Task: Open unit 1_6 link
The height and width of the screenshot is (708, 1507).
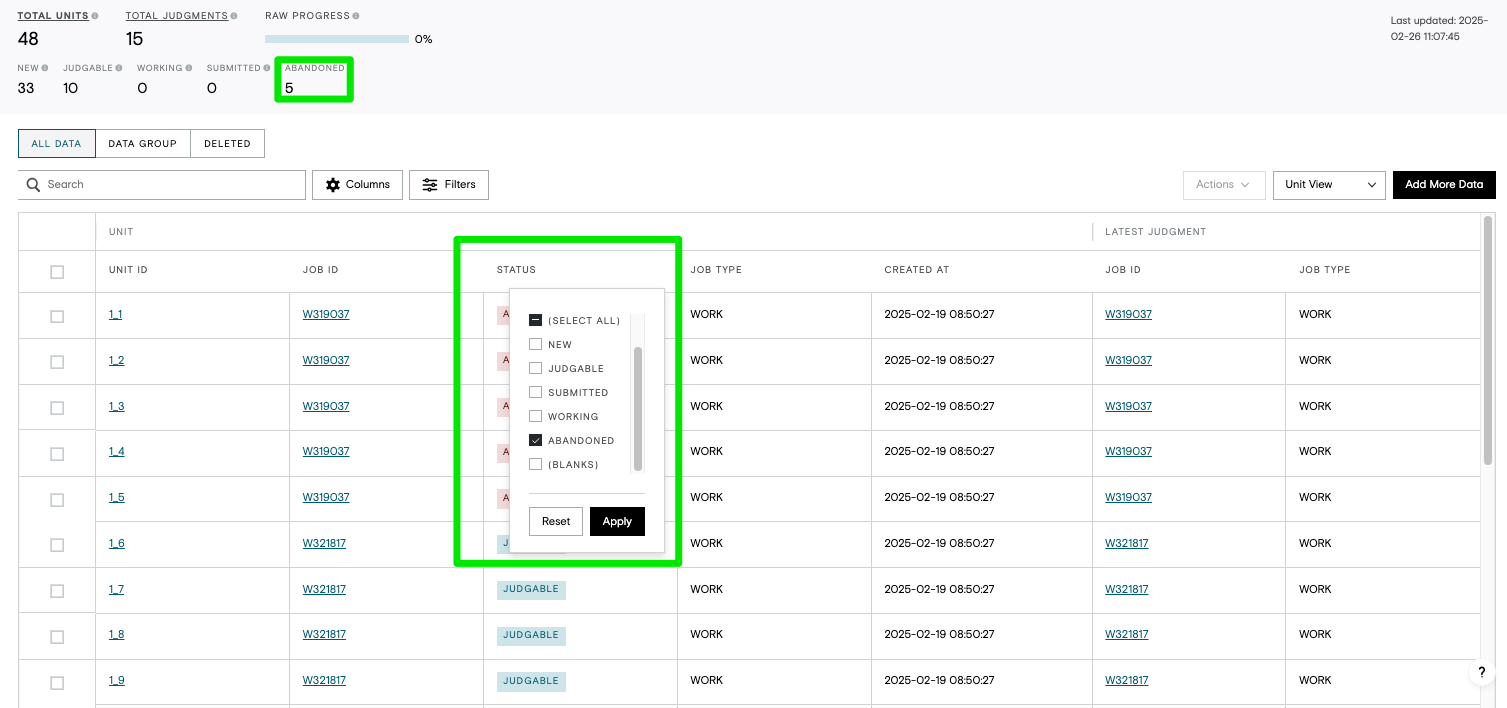Action: click(117, 543)
